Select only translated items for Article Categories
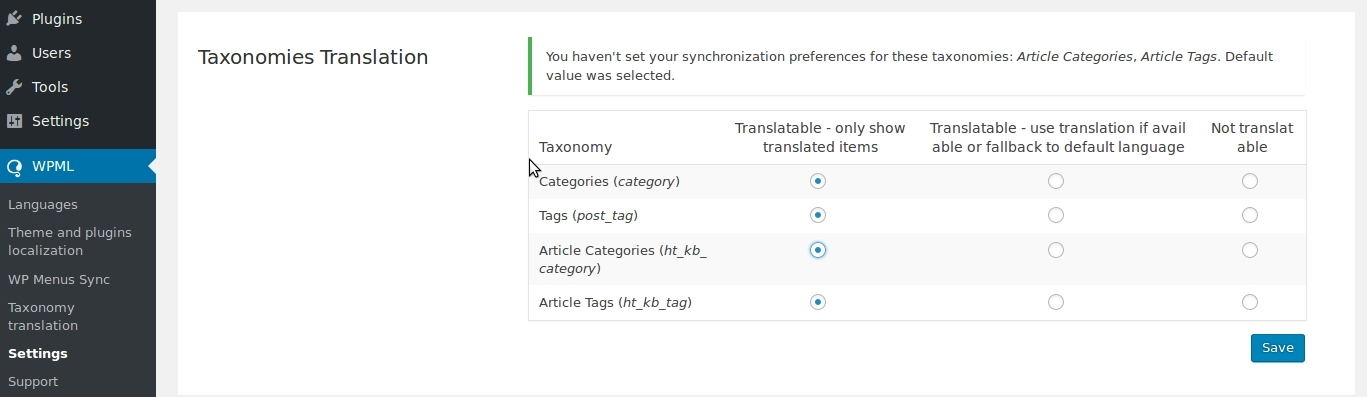The image size is (1367, 397). (818, 250)
